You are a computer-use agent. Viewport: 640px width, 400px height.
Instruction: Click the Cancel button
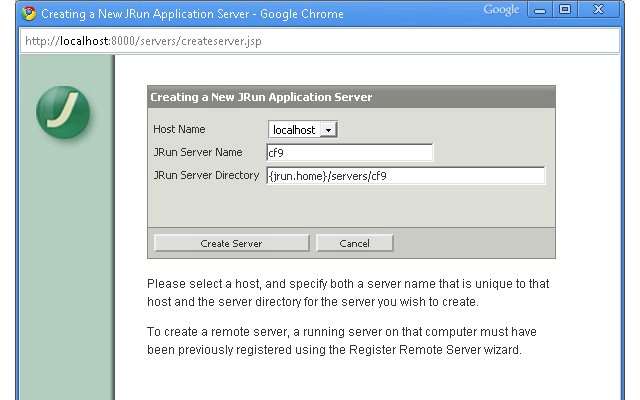coord(354,243)
